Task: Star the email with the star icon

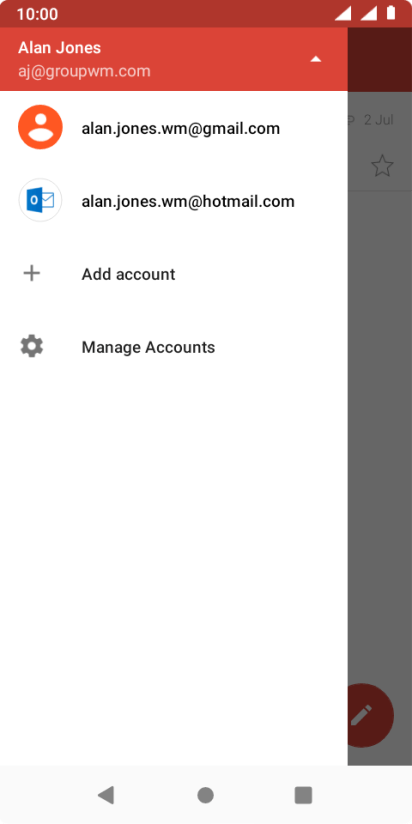Action: [382, 166]
